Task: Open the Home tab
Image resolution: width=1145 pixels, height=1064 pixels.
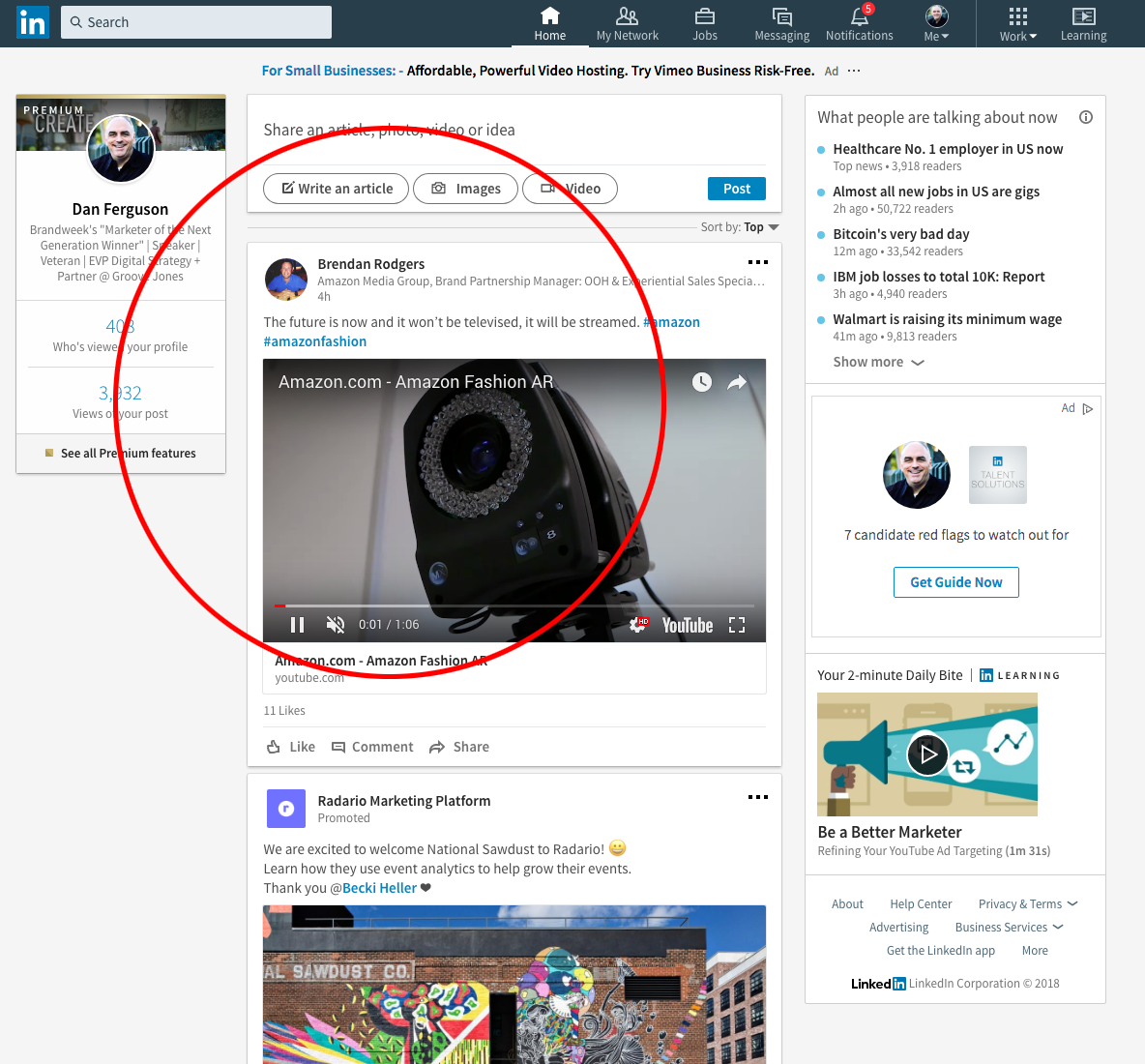Action: coord(549,25)
